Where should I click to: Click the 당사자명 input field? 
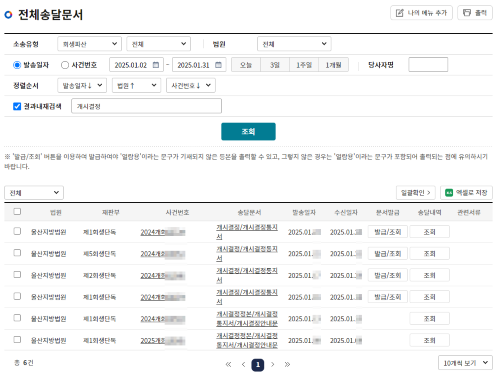click(428, 65)
